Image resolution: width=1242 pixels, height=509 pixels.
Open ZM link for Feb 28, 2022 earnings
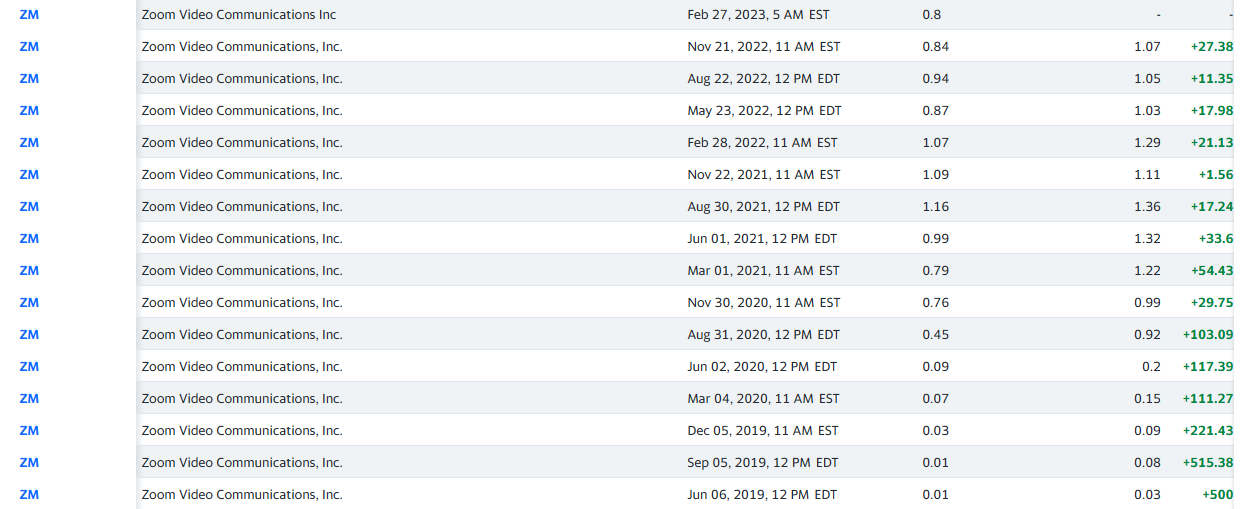[x=29, y=143]
